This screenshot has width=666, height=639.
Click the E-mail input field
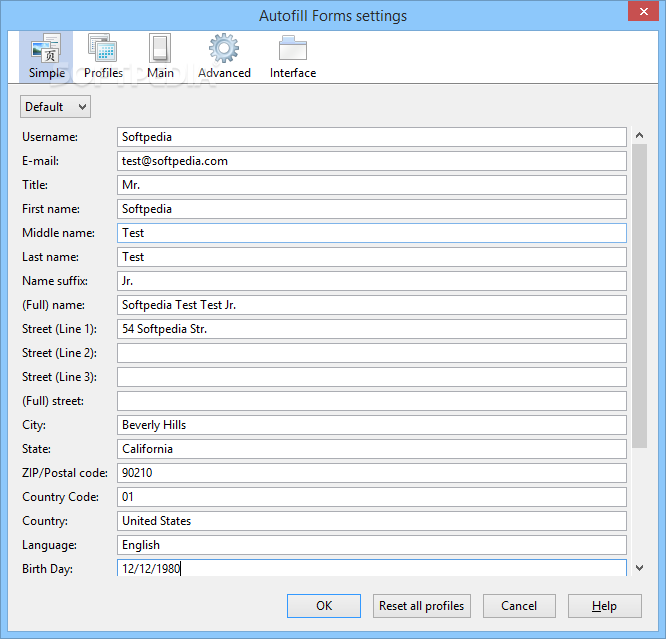372,161
